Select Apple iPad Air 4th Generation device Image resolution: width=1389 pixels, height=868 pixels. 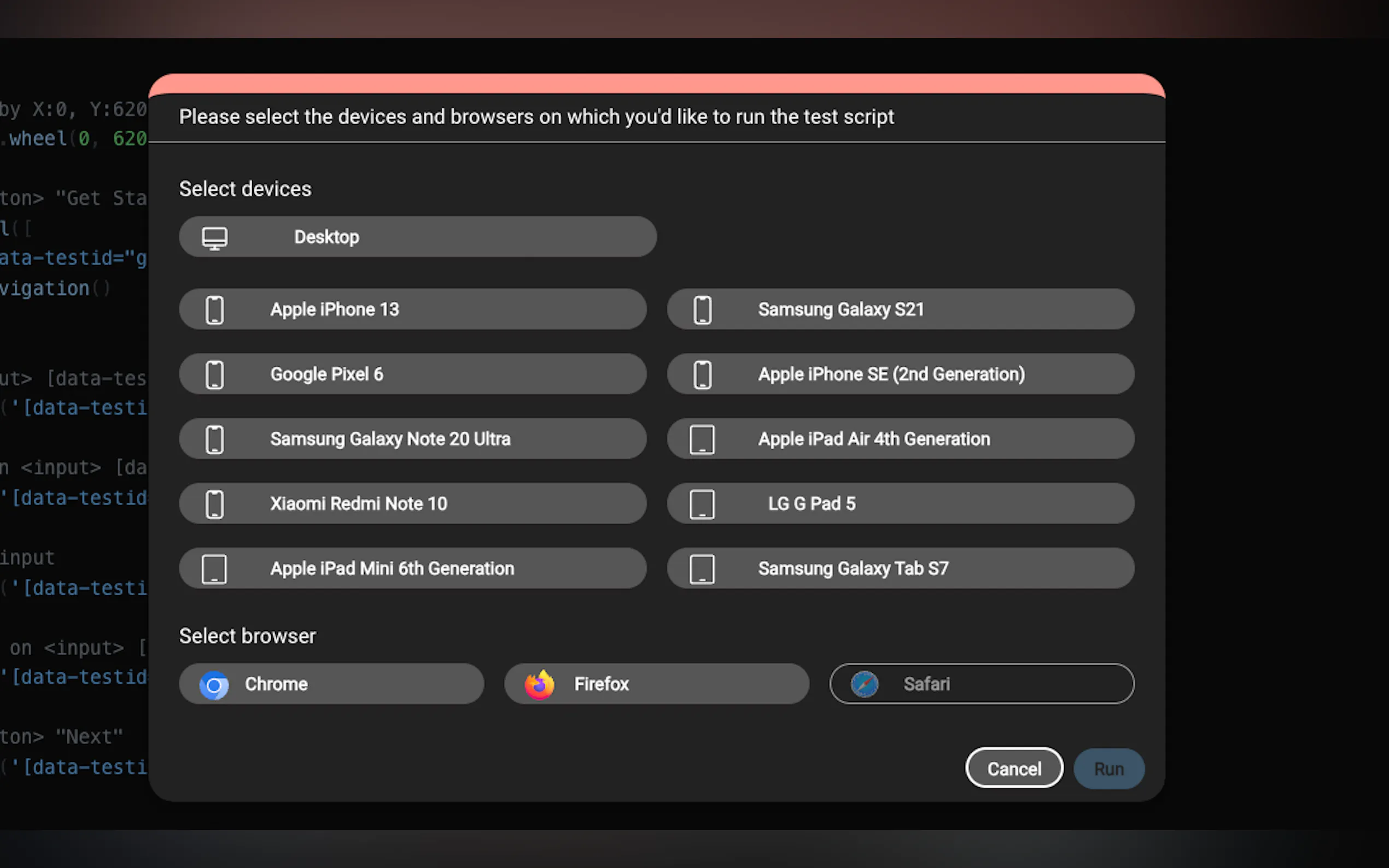point(900,439)
